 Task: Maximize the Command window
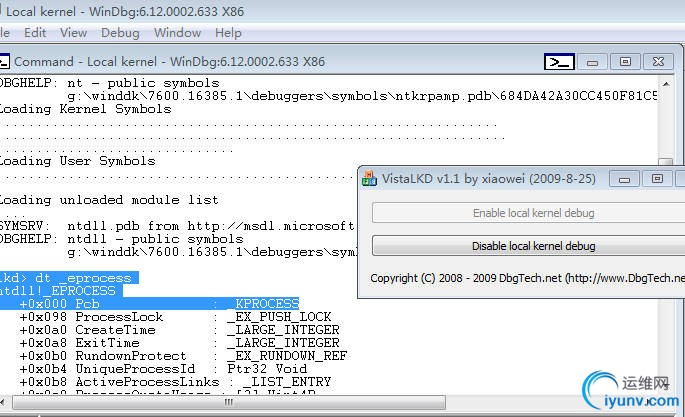click(625, 62)
